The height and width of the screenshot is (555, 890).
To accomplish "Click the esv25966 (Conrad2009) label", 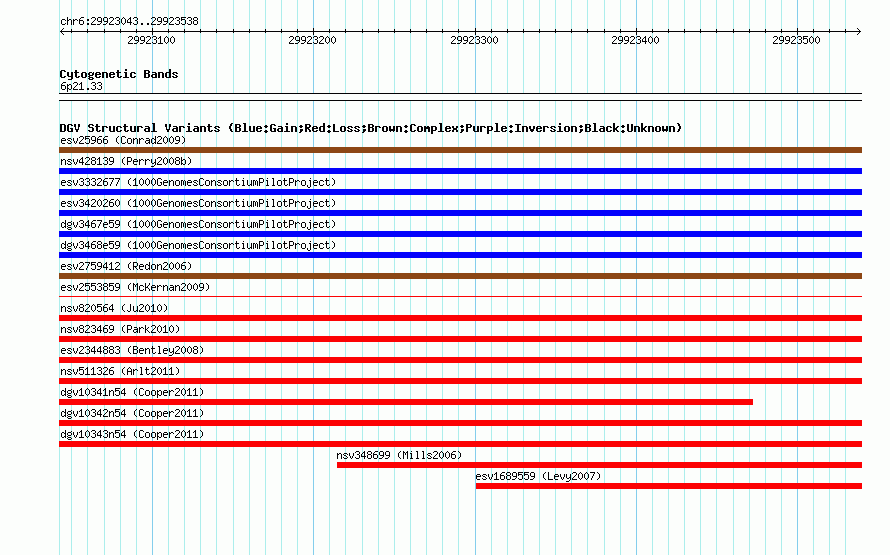I will click(123, 140).
